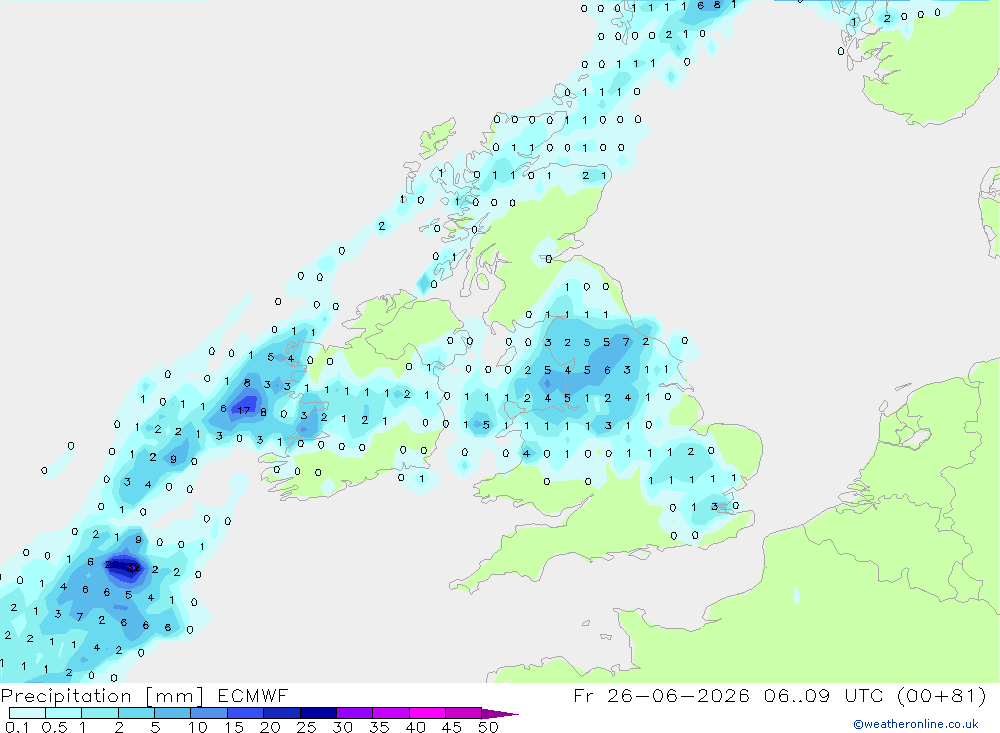Select the 0.1–0.5 mm legend color swatch
Image resolution: width=1000 pixels, height=733 pixels.
click(x=27, y=713)
